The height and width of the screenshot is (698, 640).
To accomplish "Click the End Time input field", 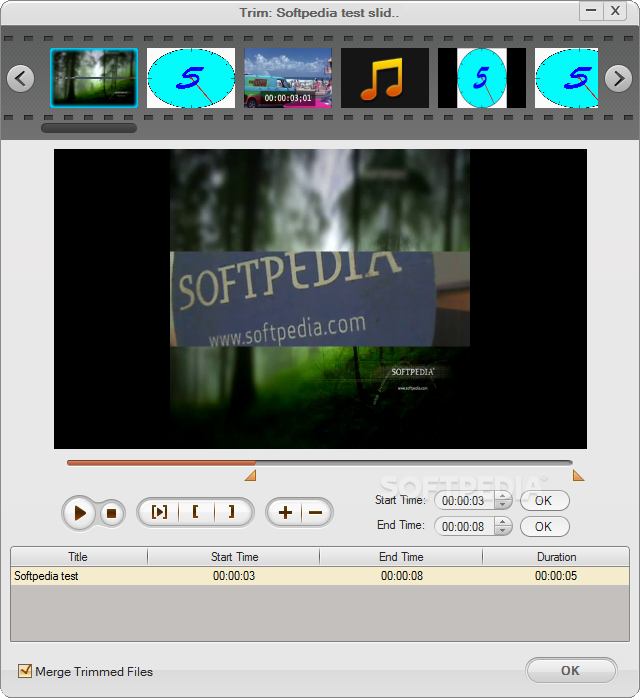I will point(464,527).
